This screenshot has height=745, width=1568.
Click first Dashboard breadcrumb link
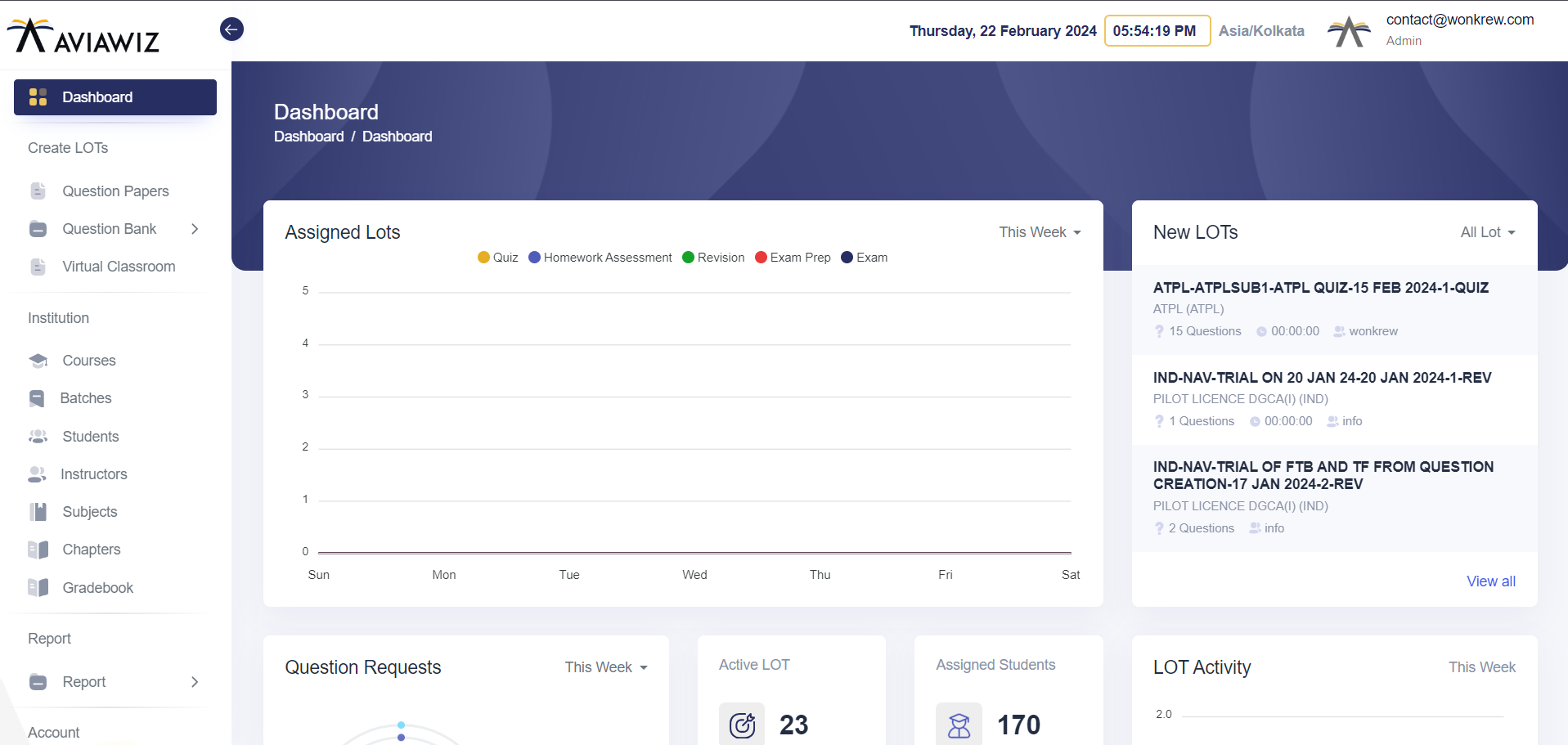tap(309, 137)
